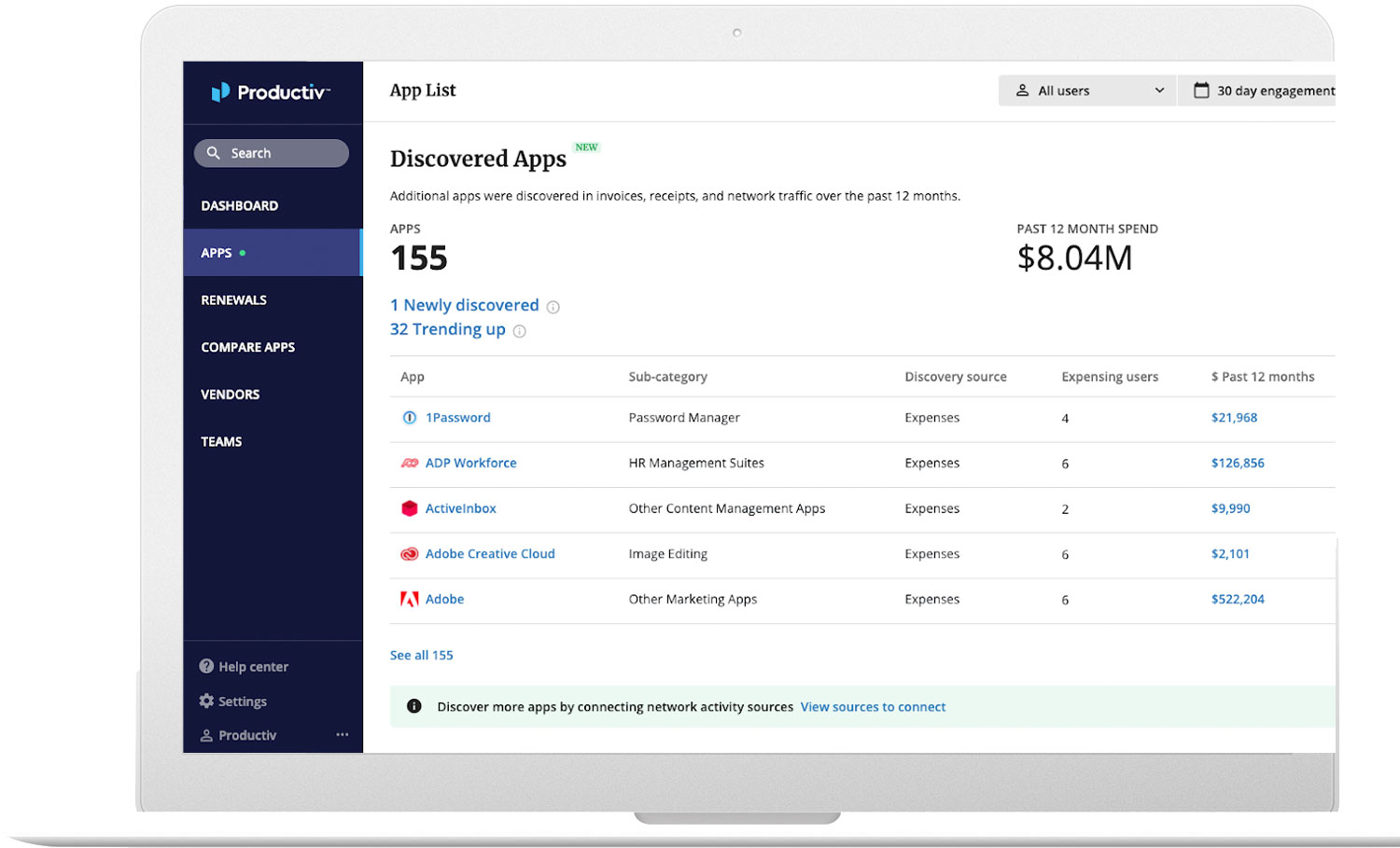Click the calendar icon for engagement
This screenshot has height=848, width=1400.
pyautogui.click(x=1201, y=90)
